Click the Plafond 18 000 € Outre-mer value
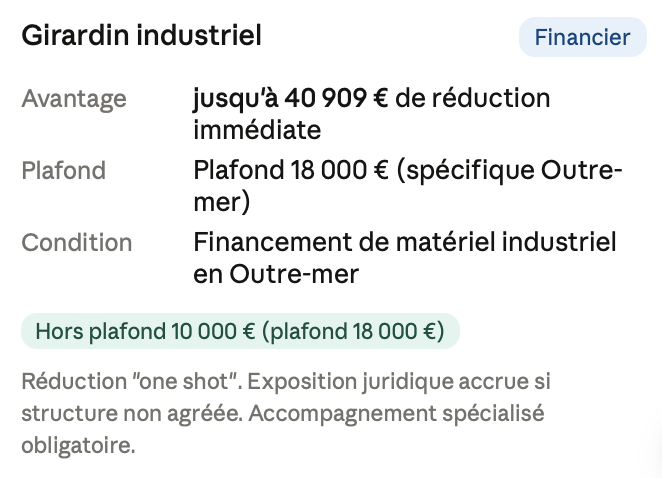The image size is (662, 478). coord(408,186)
